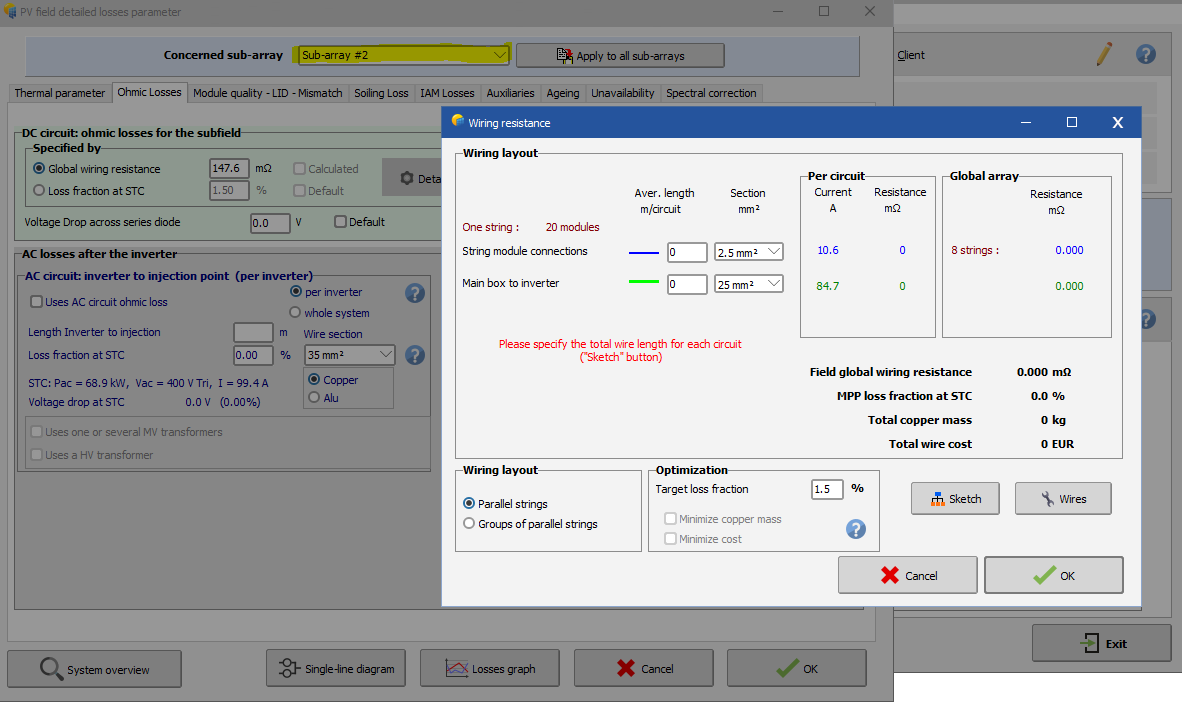
Task: Open the Wires settings button
Action: (x=1063, y=499)
